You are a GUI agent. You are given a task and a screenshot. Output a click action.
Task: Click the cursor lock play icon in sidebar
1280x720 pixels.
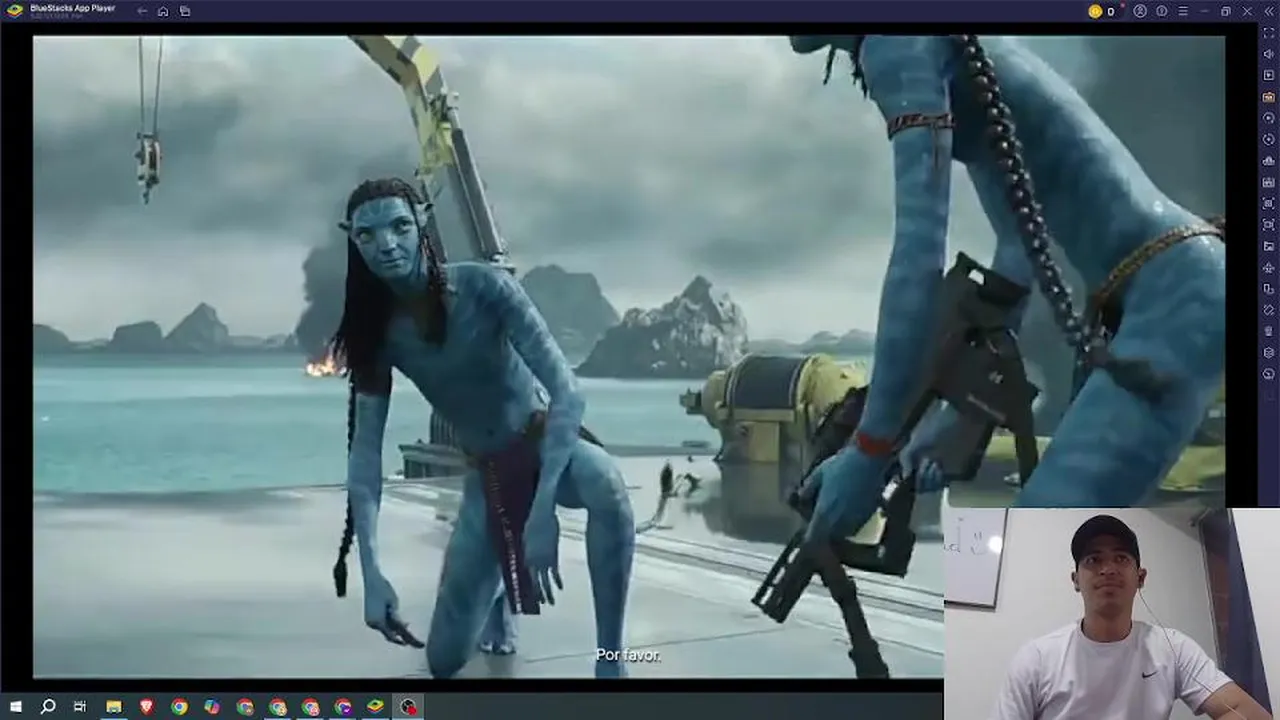[x=1268, y=76]
